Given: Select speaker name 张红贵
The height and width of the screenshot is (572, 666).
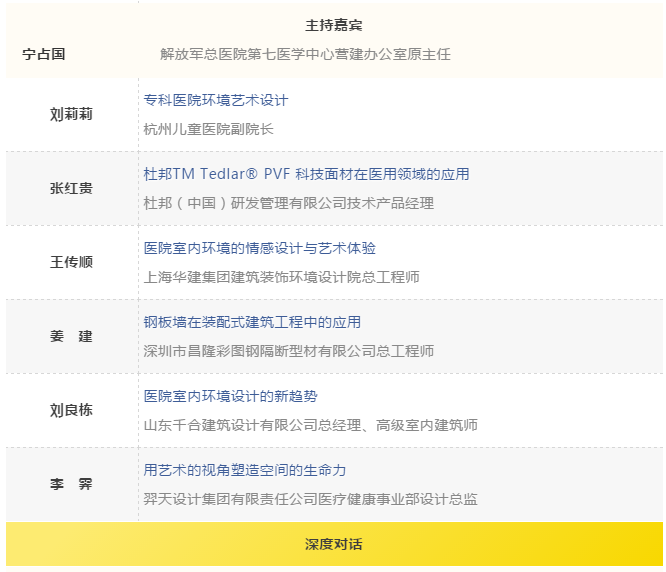Looking at the screenshot, I should pos(71,188).
